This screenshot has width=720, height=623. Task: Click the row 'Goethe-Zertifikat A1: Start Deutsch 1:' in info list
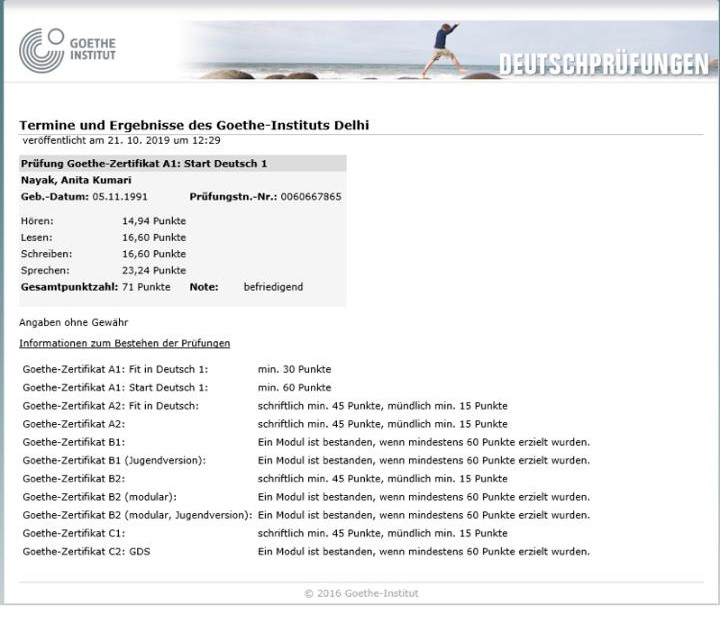(x=115, y=387)
